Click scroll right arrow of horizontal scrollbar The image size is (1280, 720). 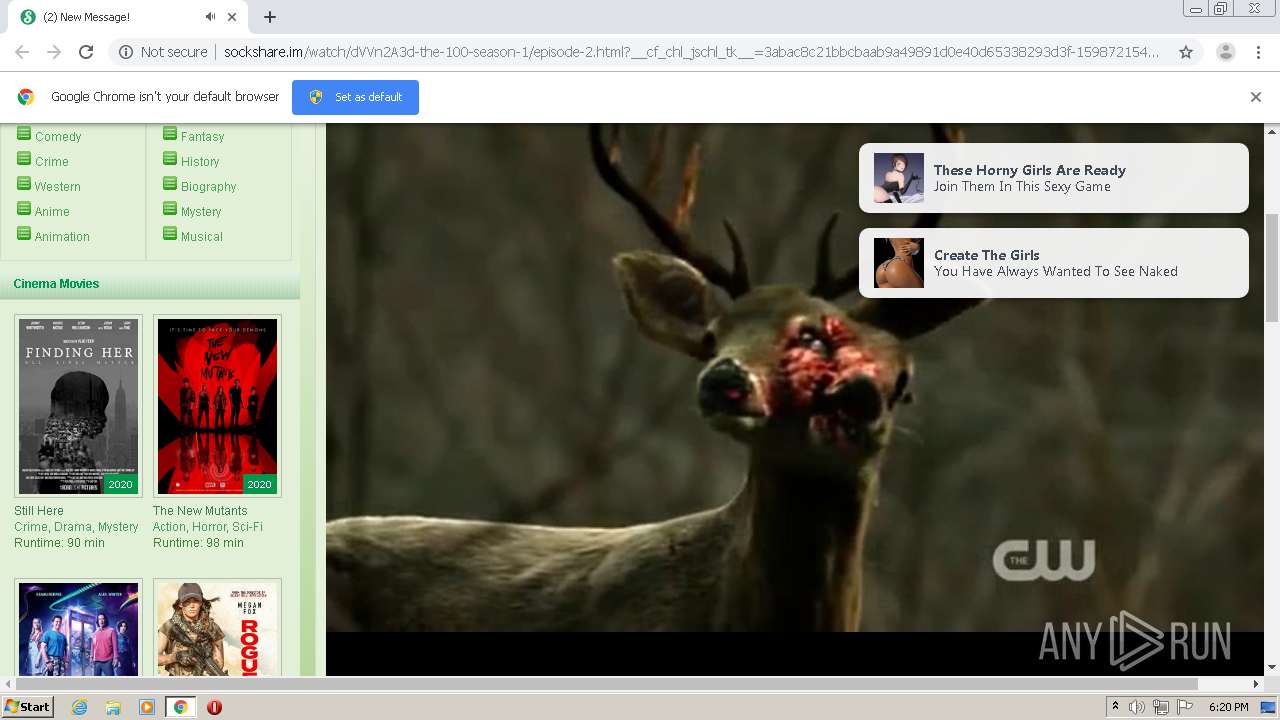click(1257, 684)
